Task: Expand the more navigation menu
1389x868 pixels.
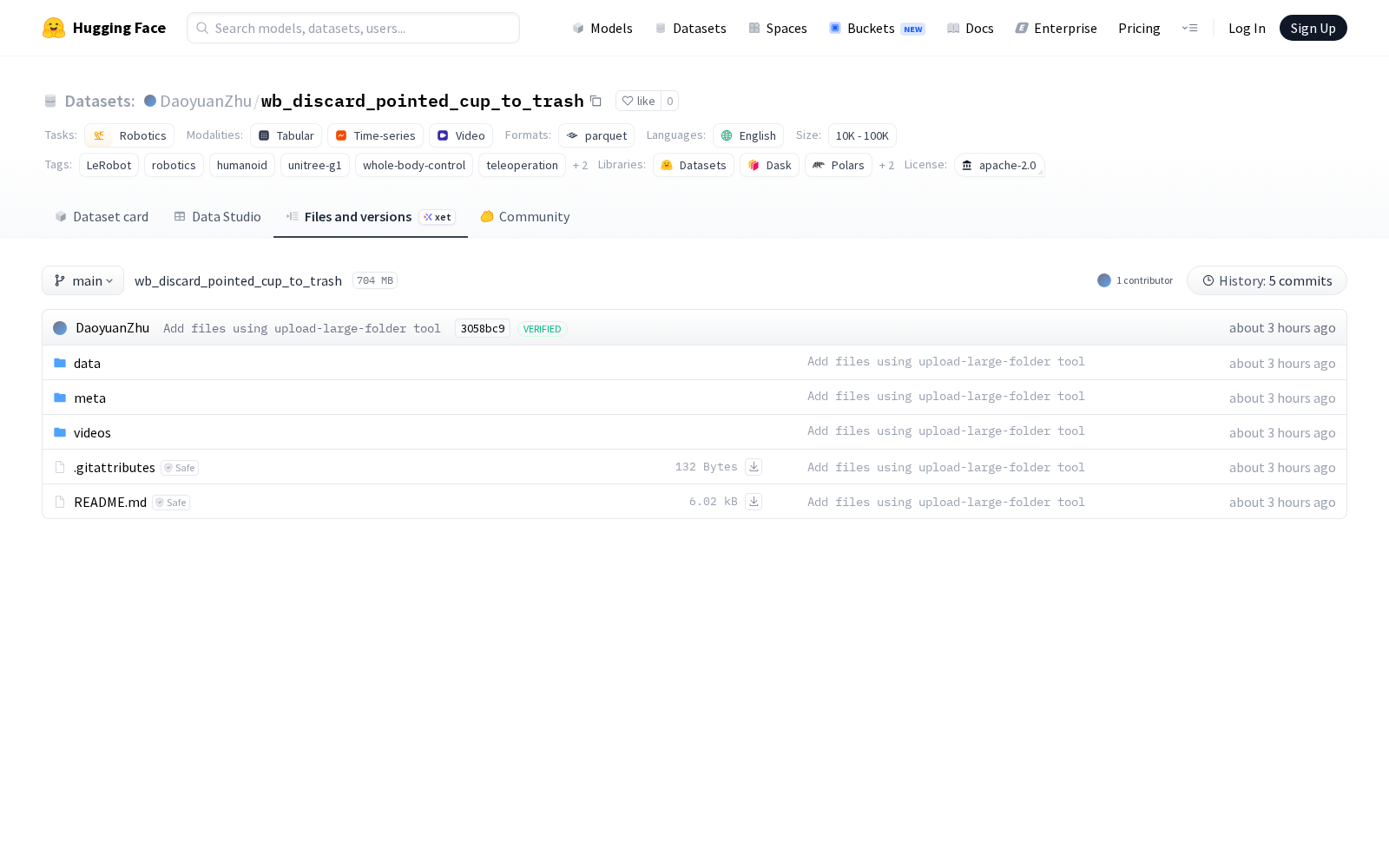Action: coord(1189,28)
